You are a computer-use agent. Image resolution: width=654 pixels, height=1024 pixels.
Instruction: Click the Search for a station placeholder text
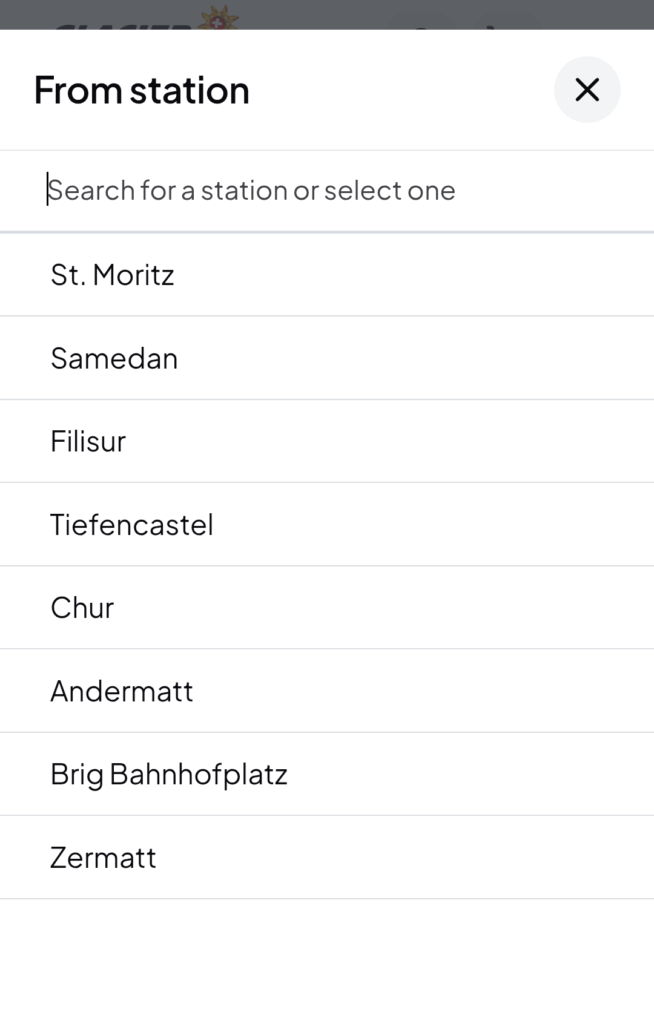[x=252, y=191]
